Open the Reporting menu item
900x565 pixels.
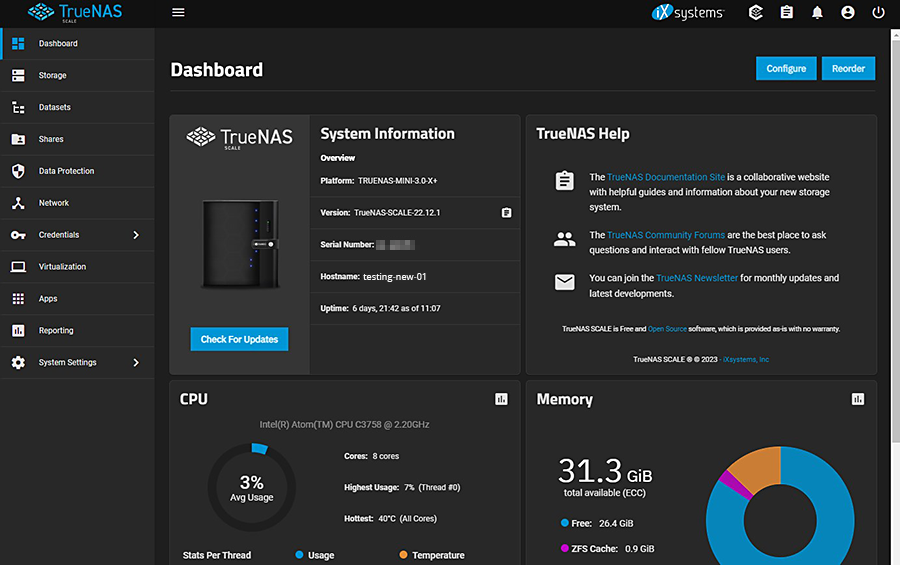(x=77, y=331)
